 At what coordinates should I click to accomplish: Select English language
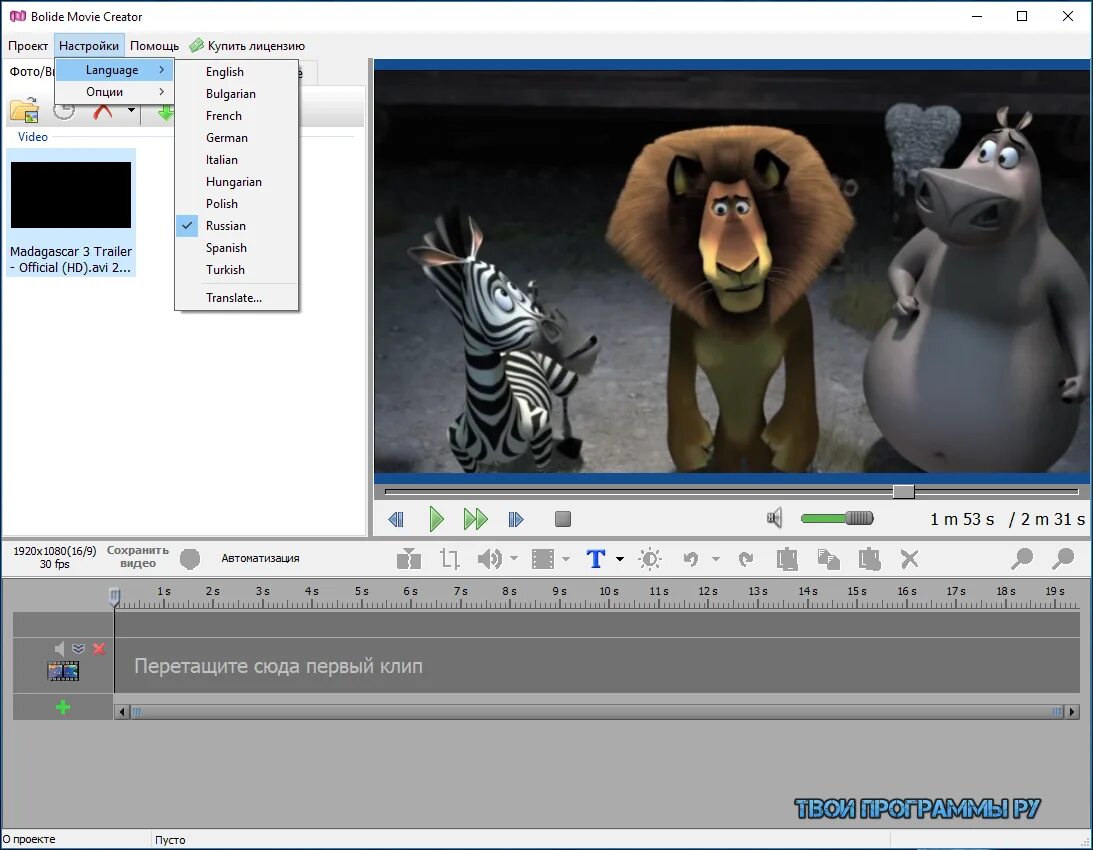tap(236, 72)
